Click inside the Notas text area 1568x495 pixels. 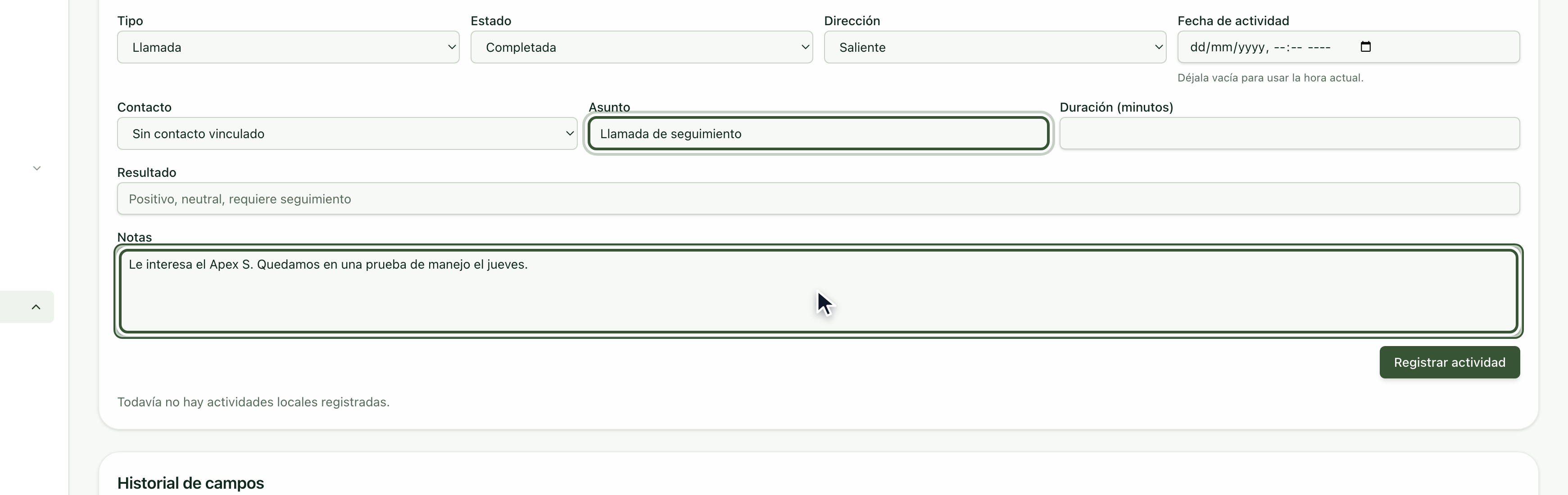pyautogui.click(x=818, y=291)
